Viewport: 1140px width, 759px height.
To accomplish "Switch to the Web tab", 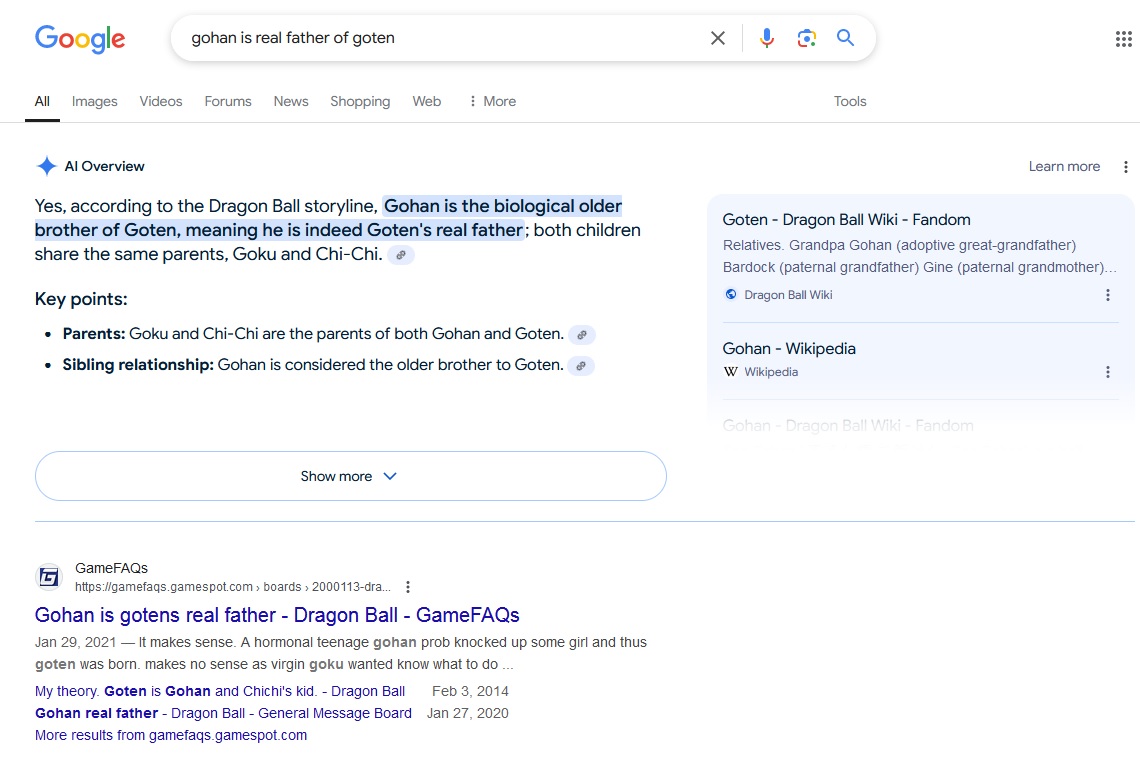I will (x=427, y=102).
